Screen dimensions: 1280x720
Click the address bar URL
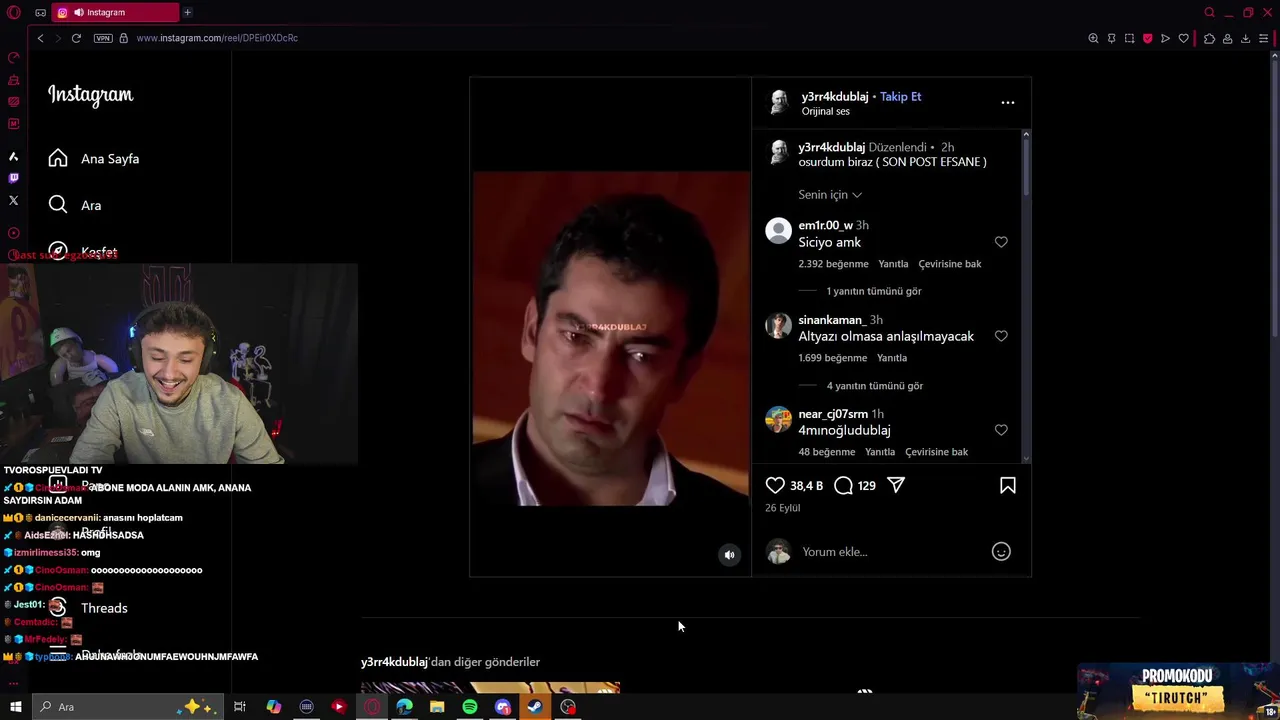217,38
